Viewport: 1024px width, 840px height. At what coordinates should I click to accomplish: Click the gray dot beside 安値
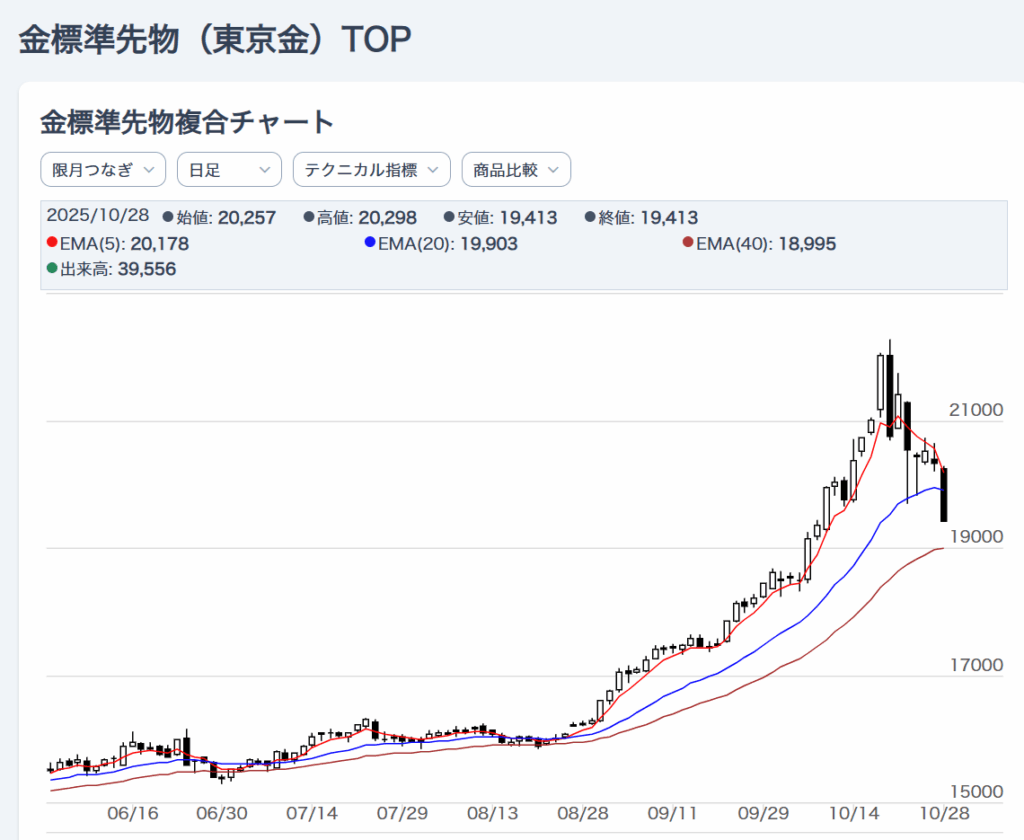pos(450,218)
